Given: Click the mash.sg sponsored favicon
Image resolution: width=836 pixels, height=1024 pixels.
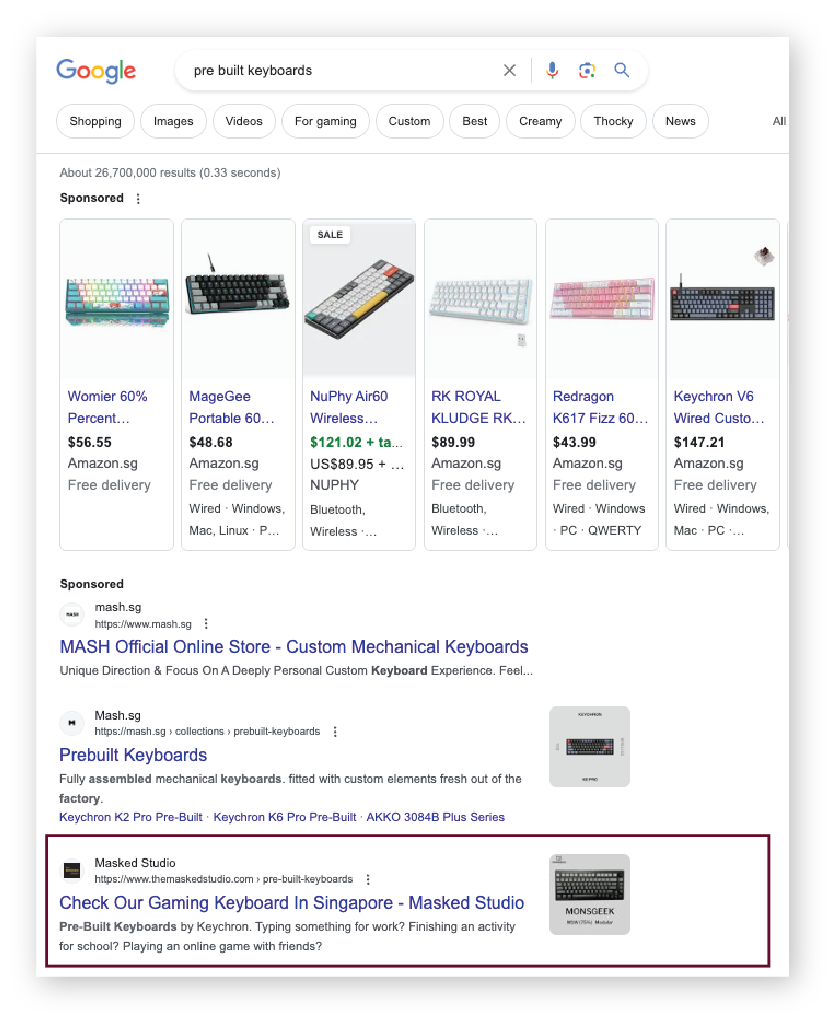Looking at the screenshot, I should [x=72, y=615].
